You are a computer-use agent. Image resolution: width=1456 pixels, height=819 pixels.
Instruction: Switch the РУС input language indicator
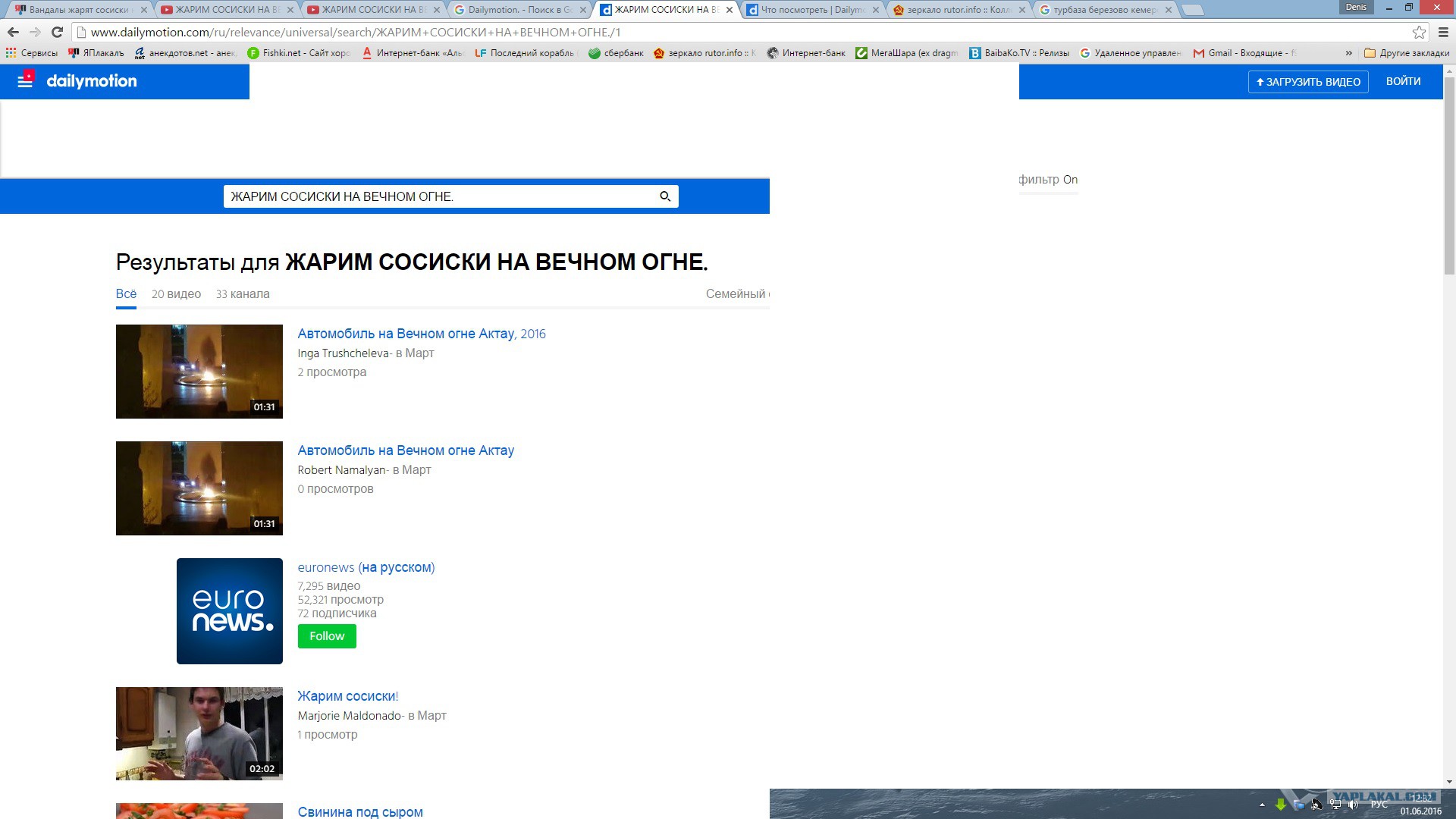click(x=1379, y=805)
